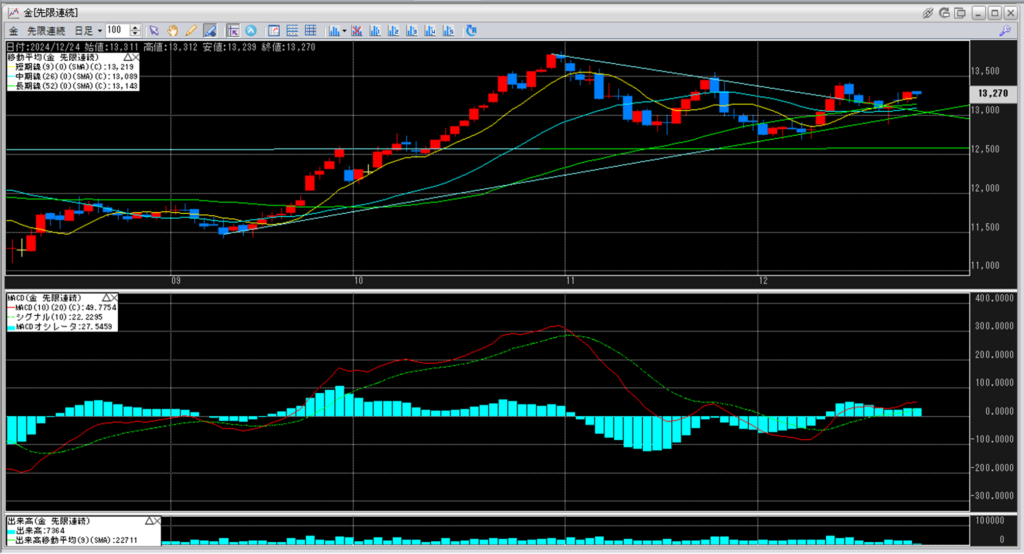Select the arrow pointer tool

[x=155, y=30]
